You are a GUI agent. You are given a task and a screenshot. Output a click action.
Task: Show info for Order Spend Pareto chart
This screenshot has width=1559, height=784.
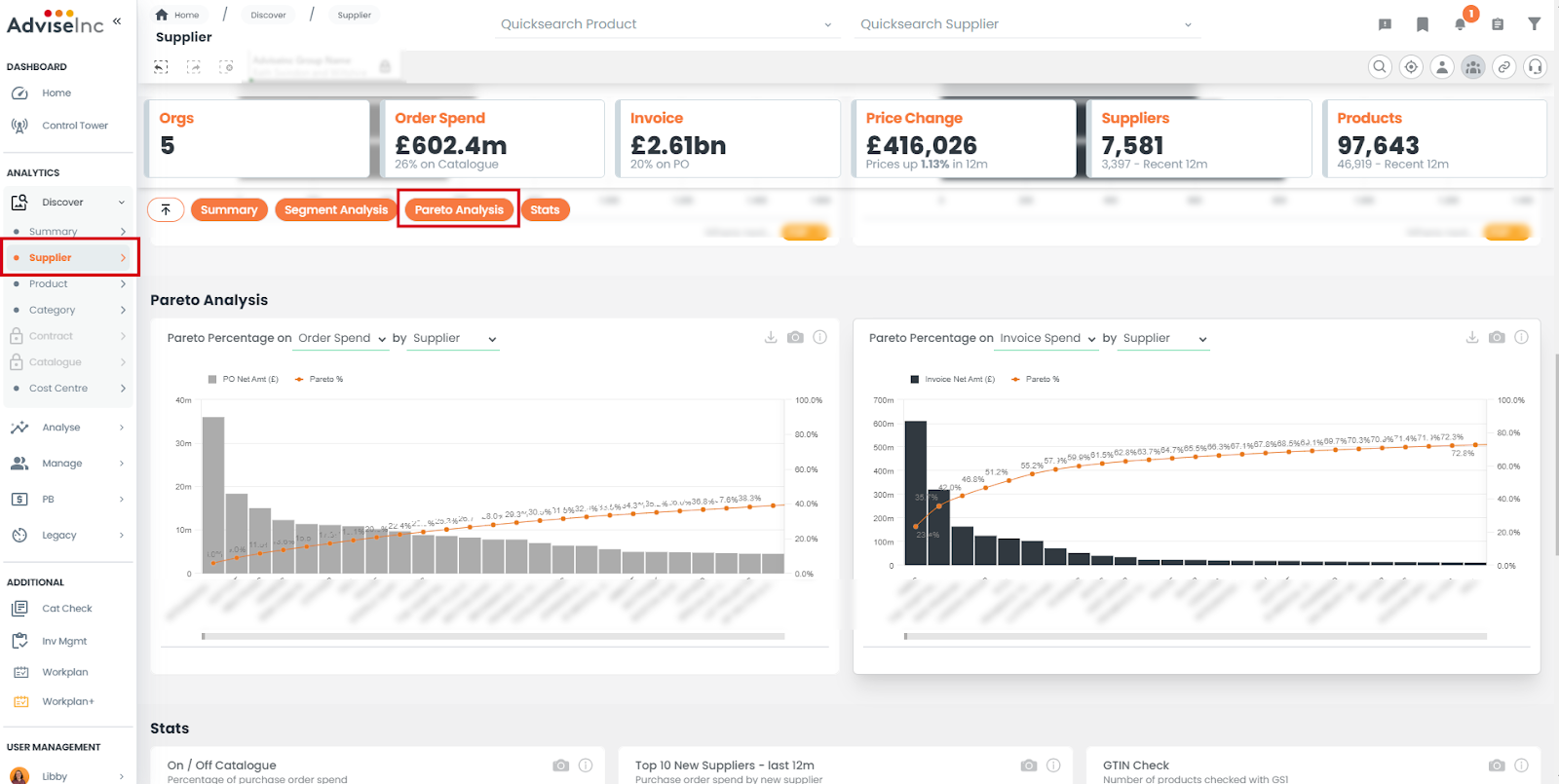(820, 337)
